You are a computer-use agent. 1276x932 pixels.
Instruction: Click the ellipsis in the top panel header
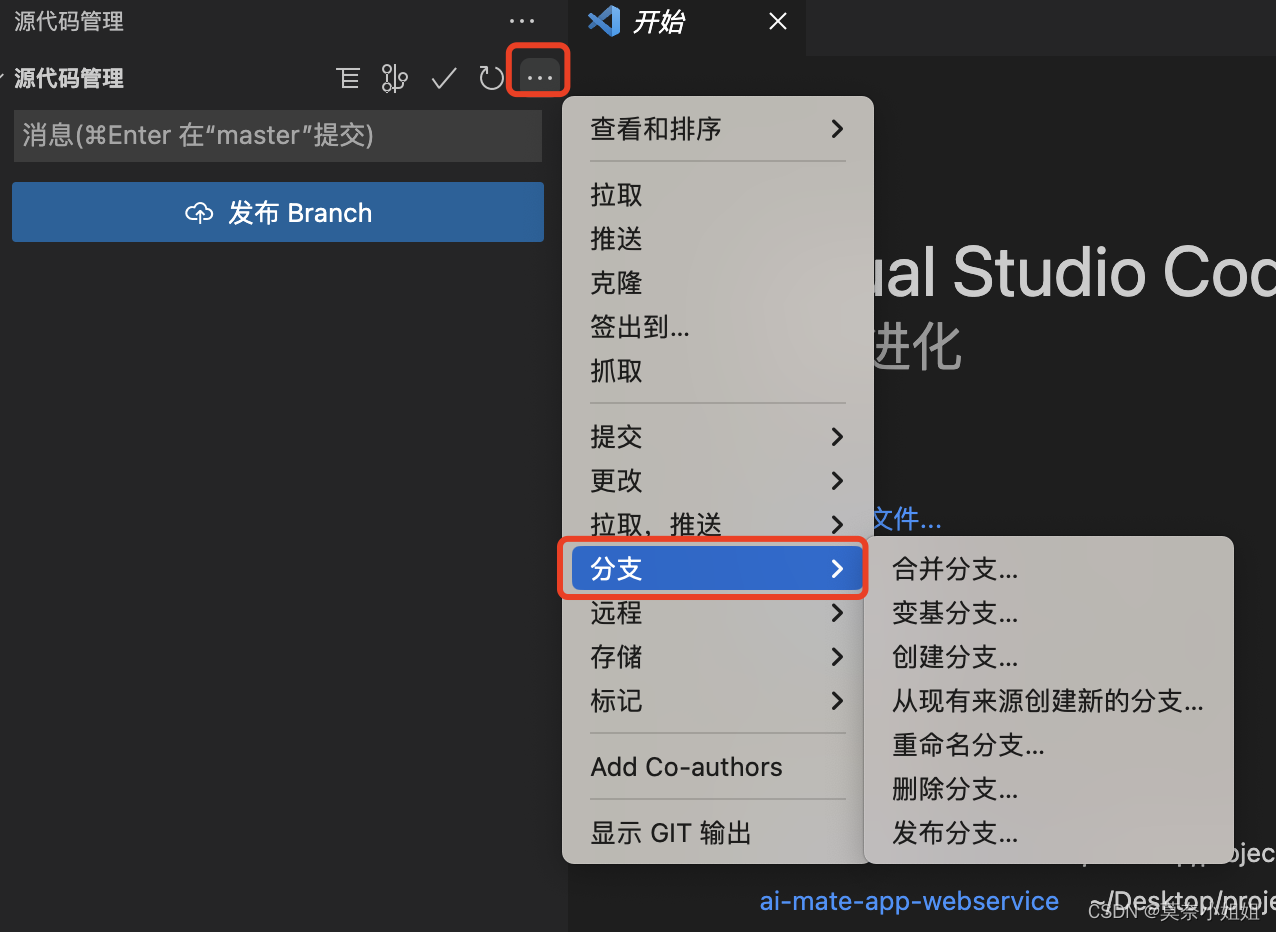(x=522, y=21)
